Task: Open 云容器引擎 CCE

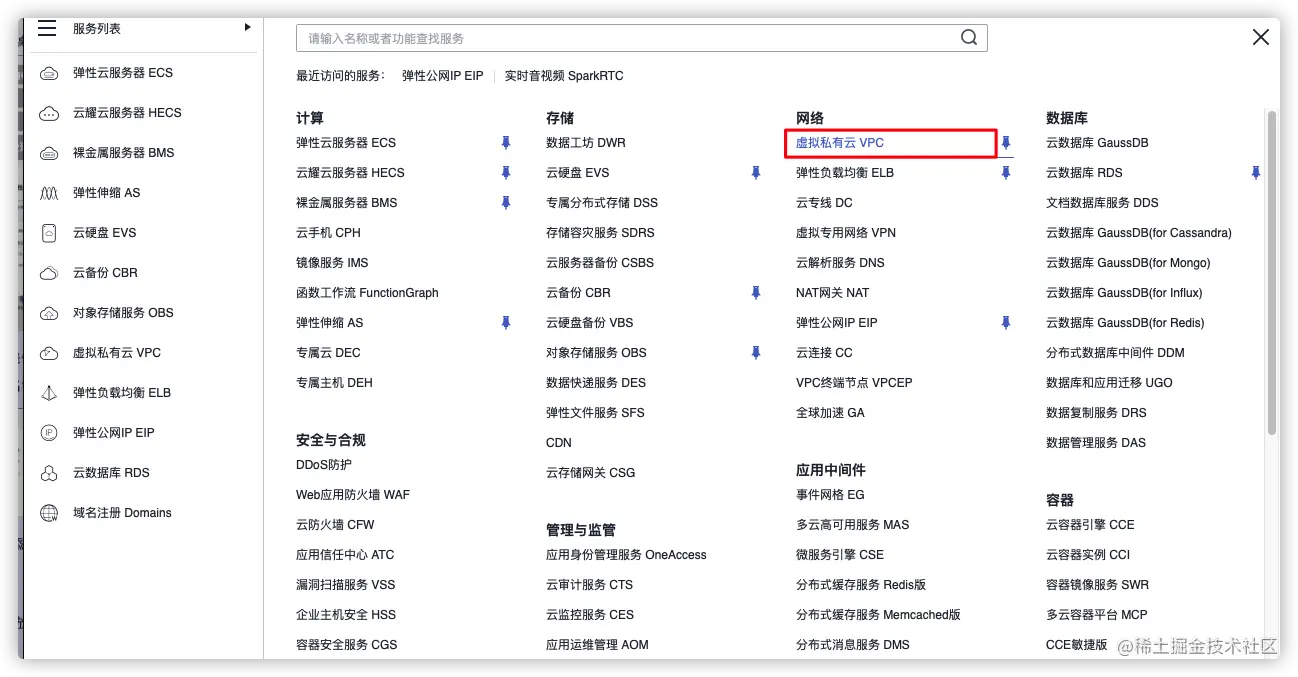Action: point(1090,525)
